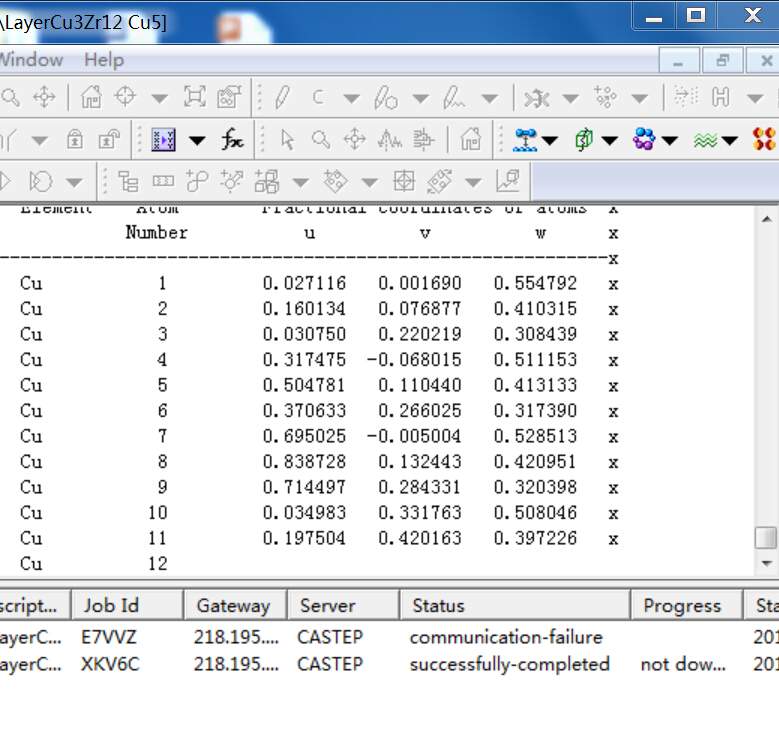Click the Status column header
Viewport: 779px width, 730px height.
coord(515,605)
